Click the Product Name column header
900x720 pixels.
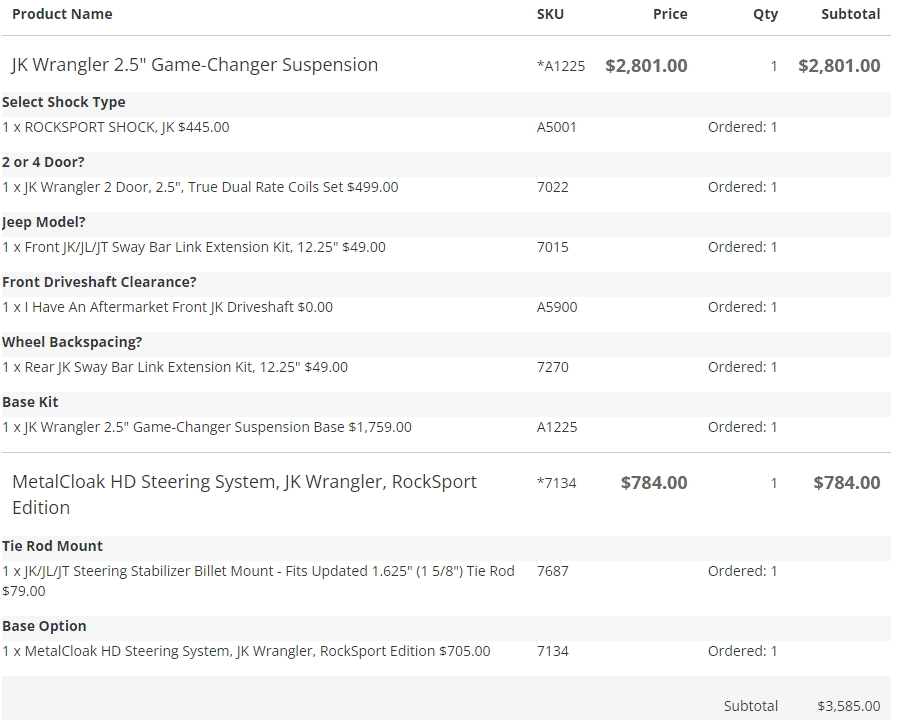[62, 14]
